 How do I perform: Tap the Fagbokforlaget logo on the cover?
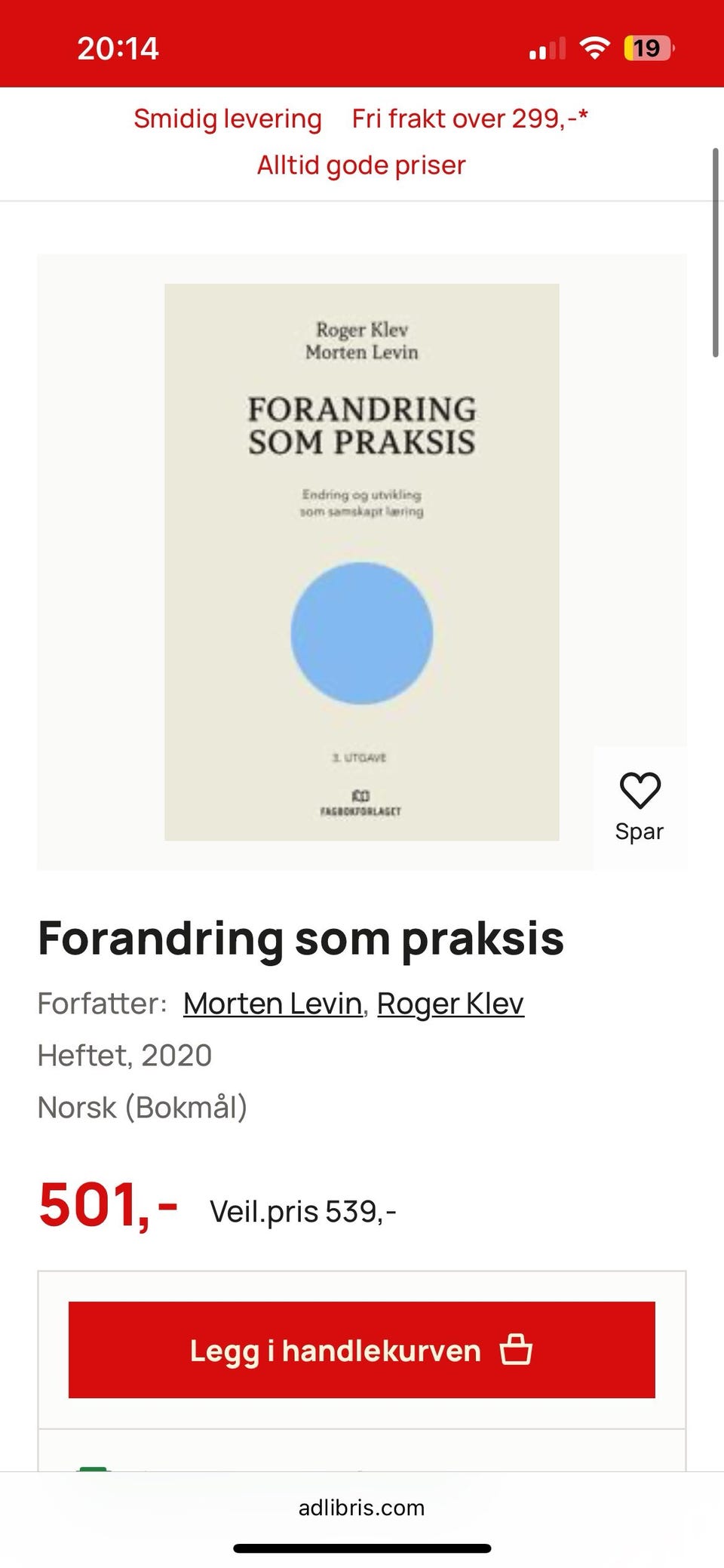(361, 803)
